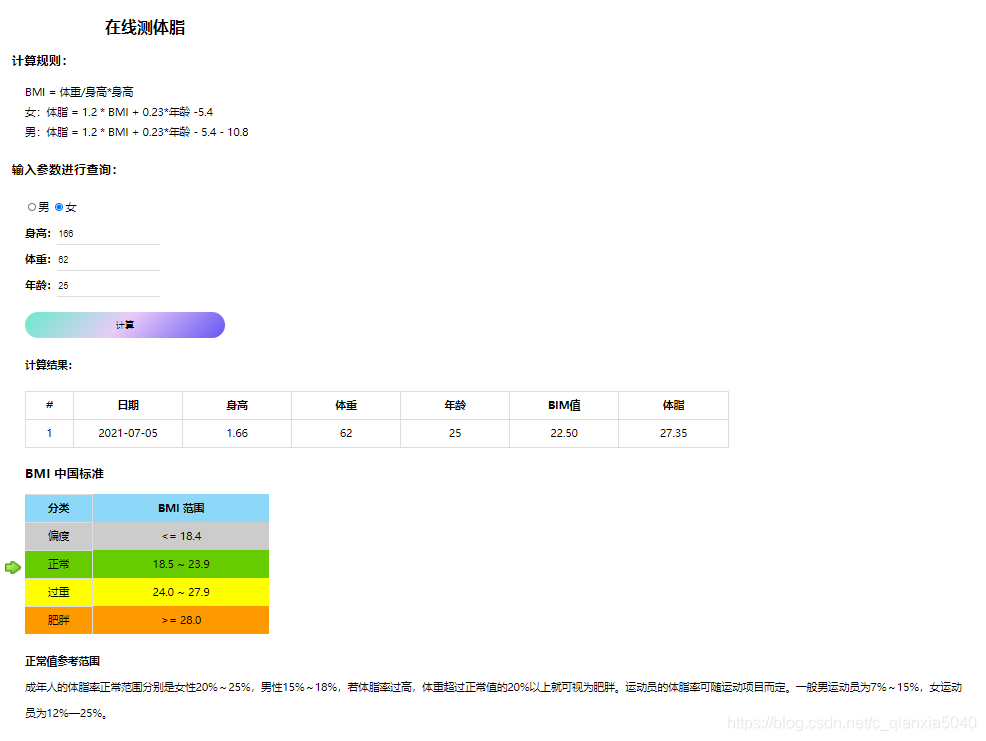Click the 计算规则 heading
Viewport: 986px width, 741px height.
39,60
